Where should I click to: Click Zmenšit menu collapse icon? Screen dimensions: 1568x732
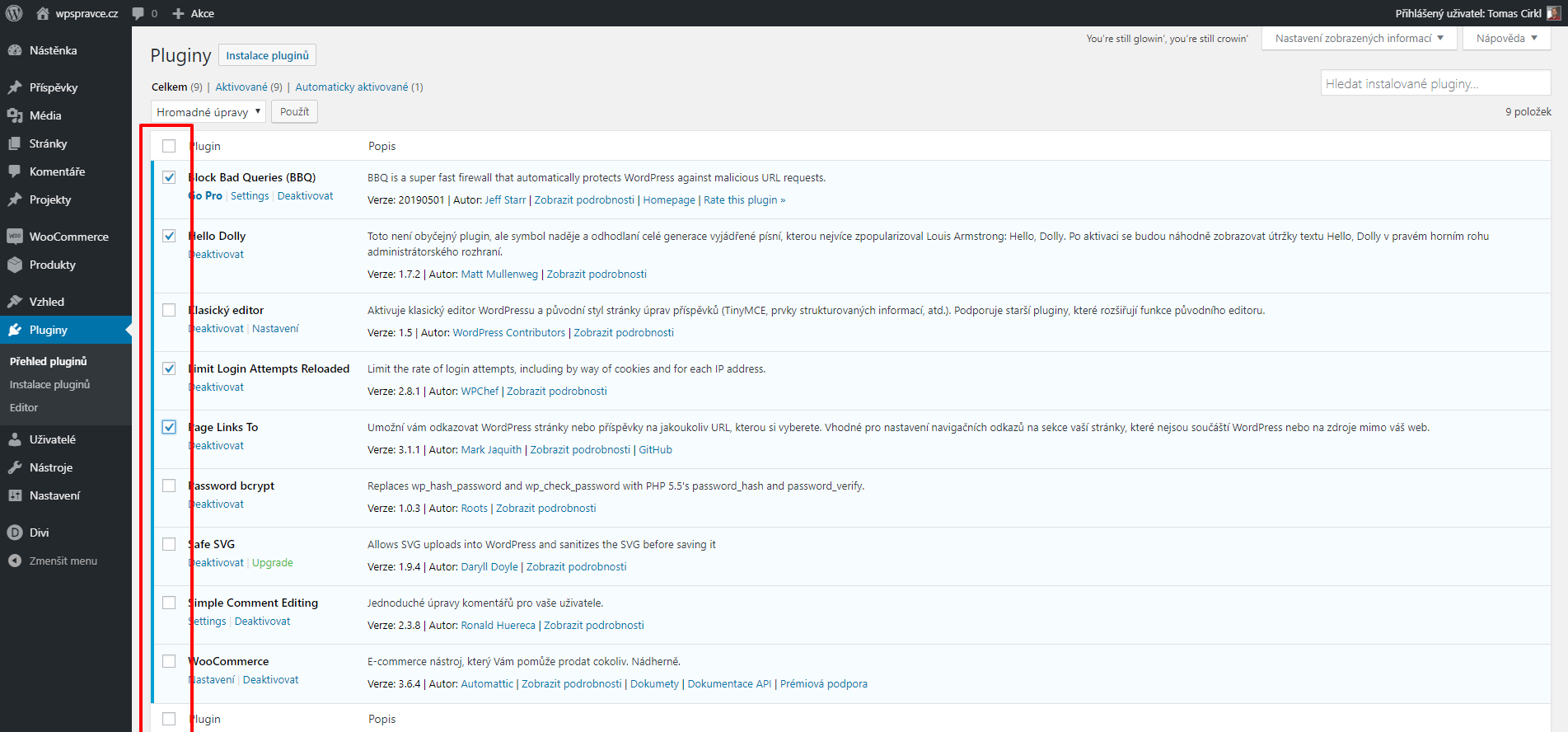click(15, 561)
